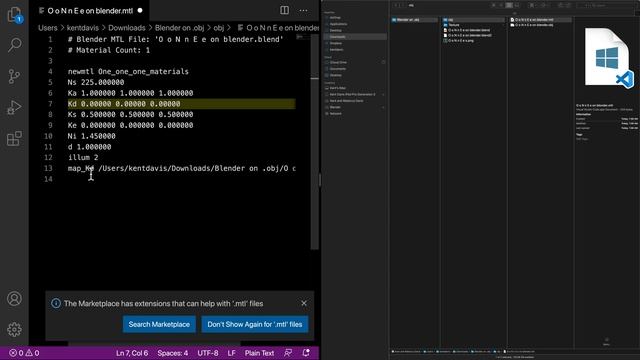
Task: Click line 'Ka 1.000000 1.000000 1.000000'
Action: coord(131,93)
